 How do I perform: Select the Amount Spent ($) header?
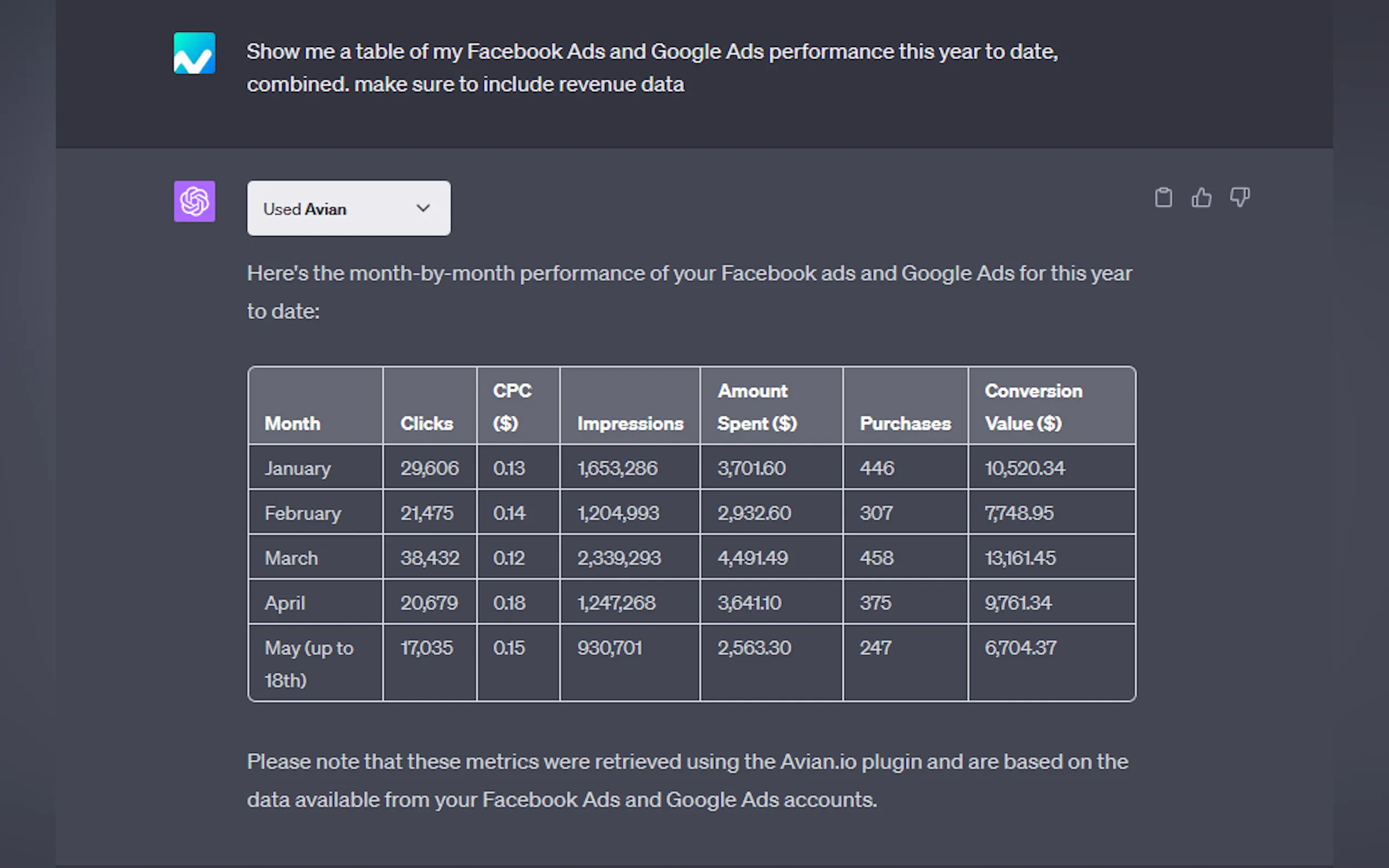(x=757, y=407)
